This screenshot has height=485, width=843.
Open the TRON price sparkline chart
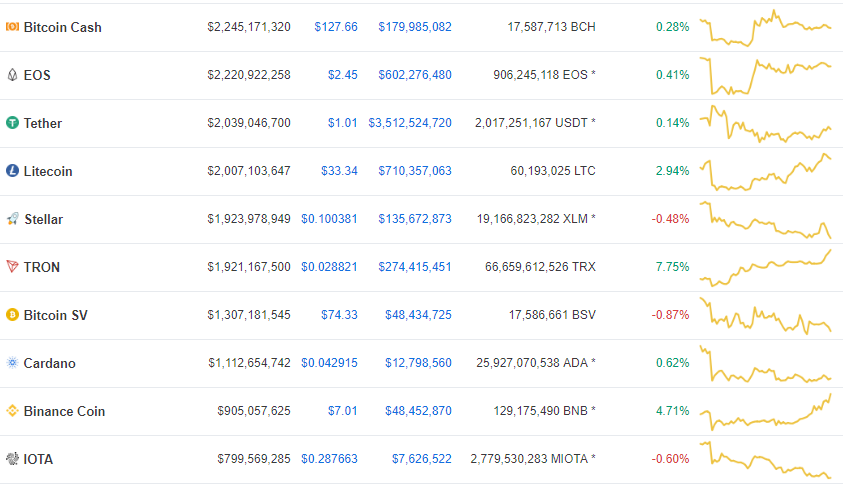point(766,268)
